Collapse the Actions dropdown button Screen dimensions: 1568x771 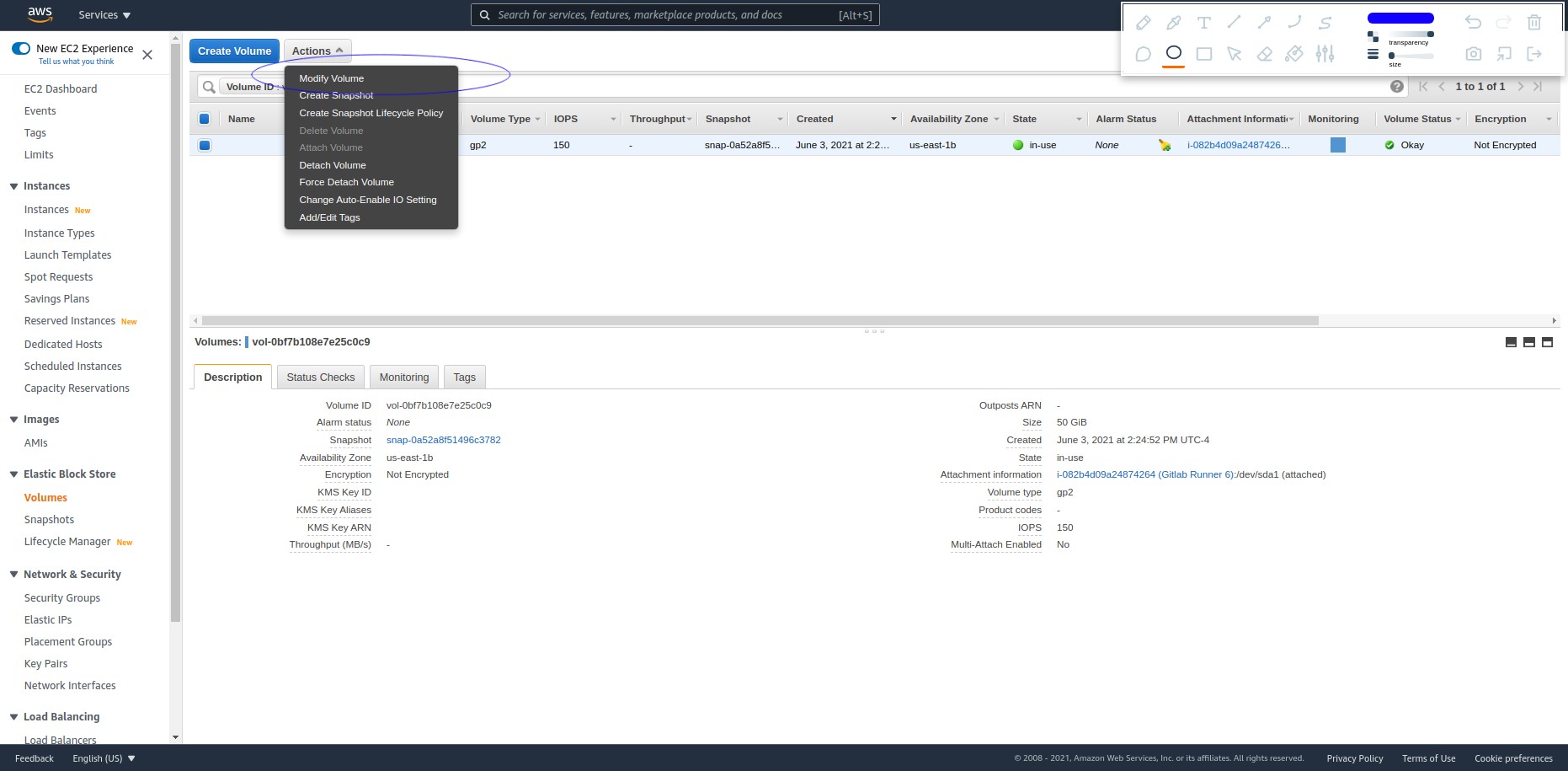click(317, 51)
